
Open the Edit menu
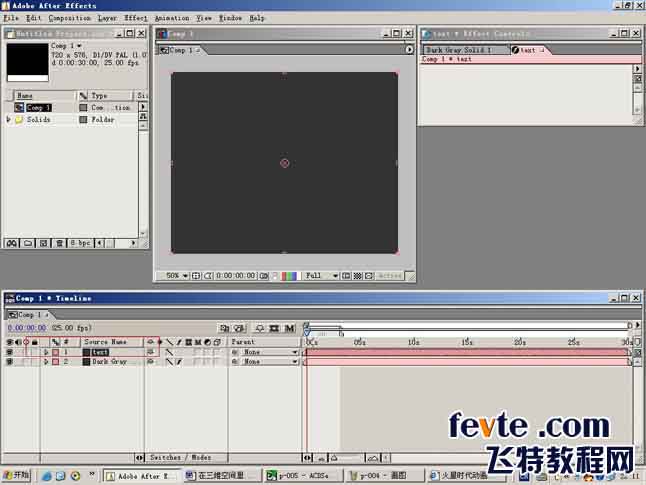33,18
